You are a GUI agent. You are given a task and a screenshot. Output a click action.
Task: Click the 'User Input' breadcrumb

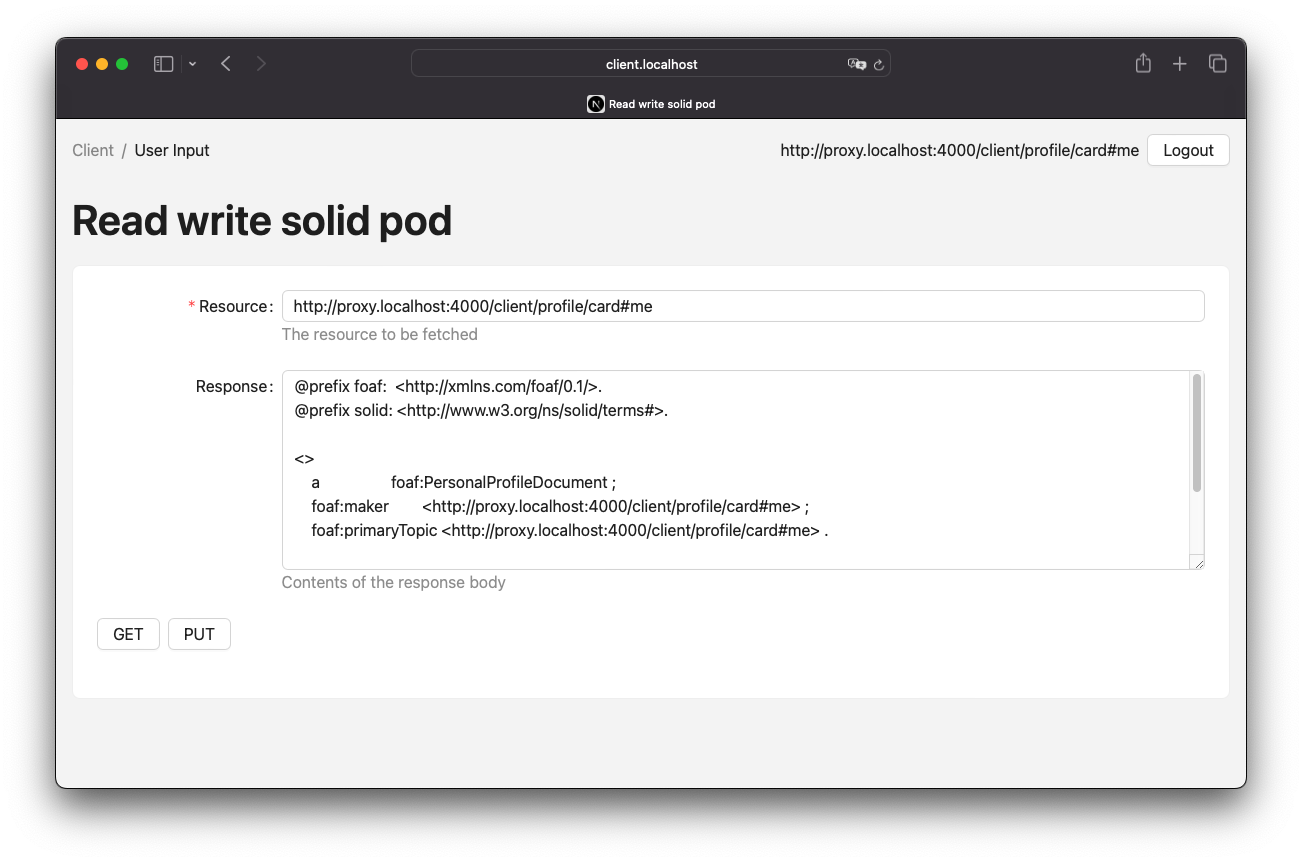coord(172,150)
